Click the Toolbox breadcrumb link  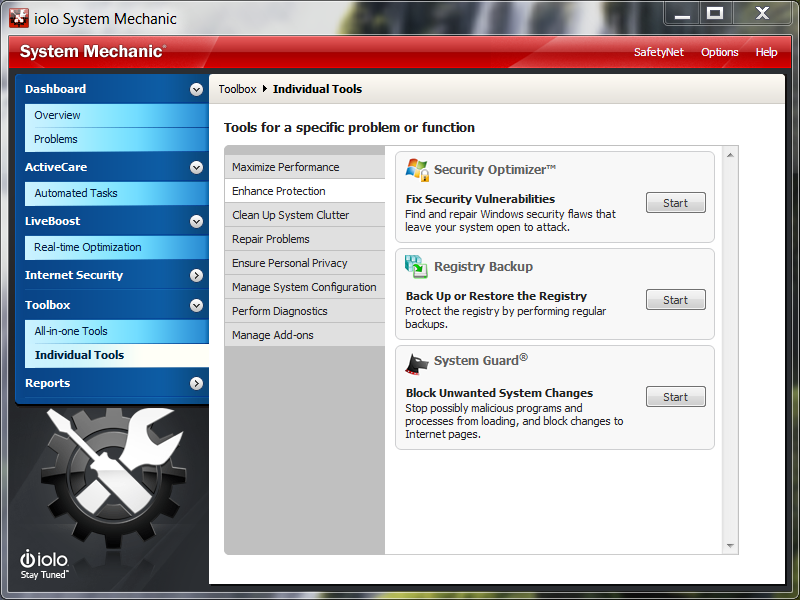238,89
